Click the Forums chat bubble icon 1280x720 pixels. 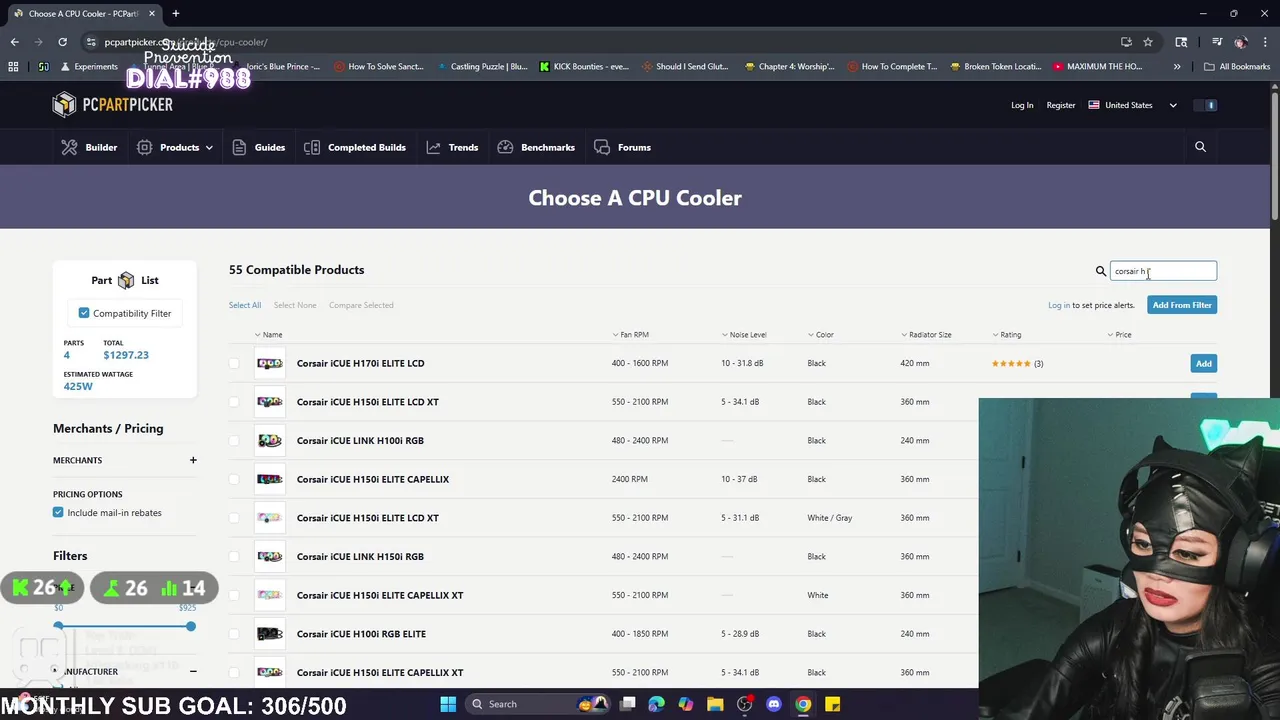[602, 147]
